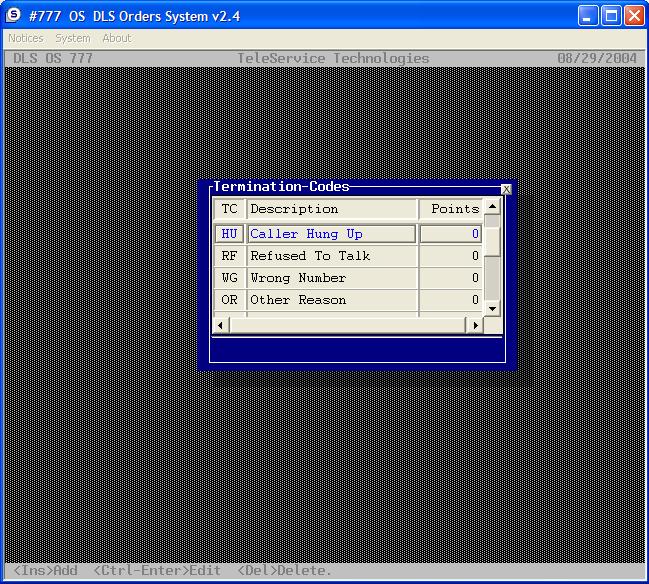Image resolution: width=649 pixels, height=584 pixels.
Task: Open the System menu
Action: [x=73, y=38]
